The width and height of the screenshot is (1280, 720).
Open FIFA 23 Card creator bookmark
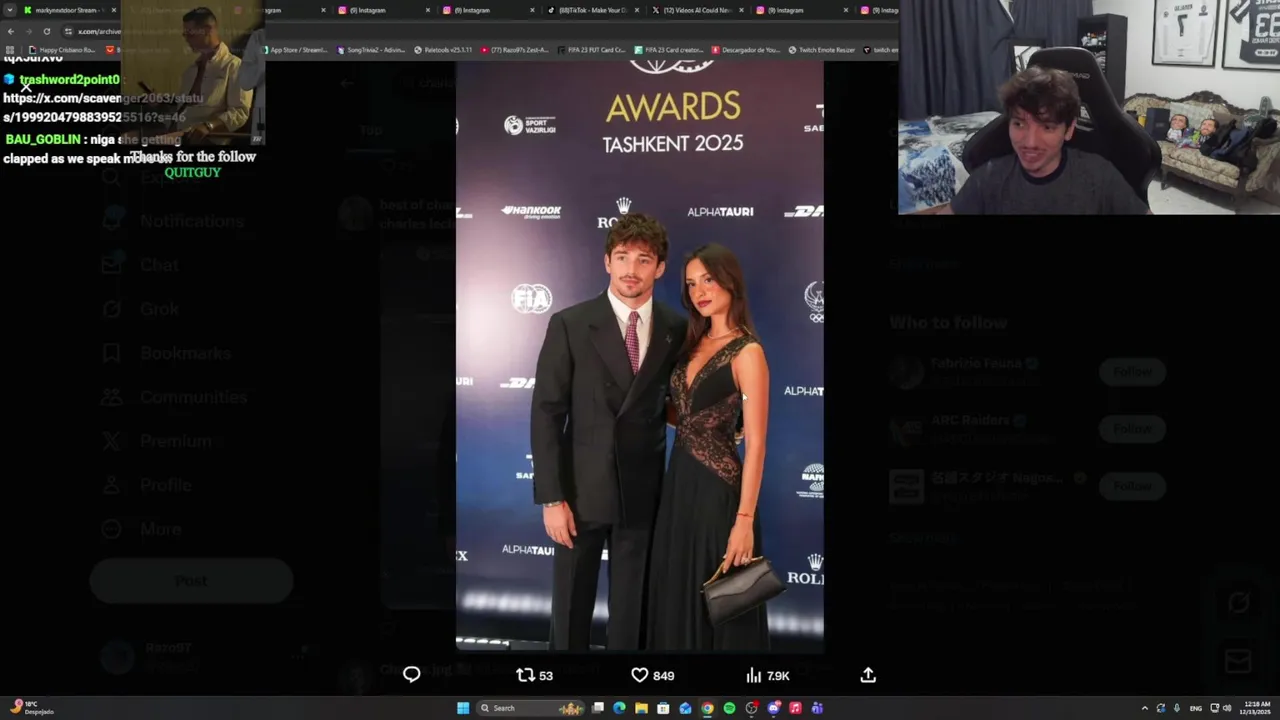pyautogui.click(x=669, y=49)
